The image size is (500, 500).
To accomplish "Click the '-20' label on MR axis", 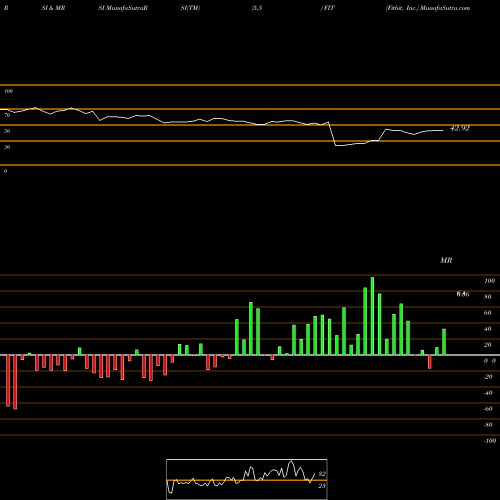I will pos(488,377).
